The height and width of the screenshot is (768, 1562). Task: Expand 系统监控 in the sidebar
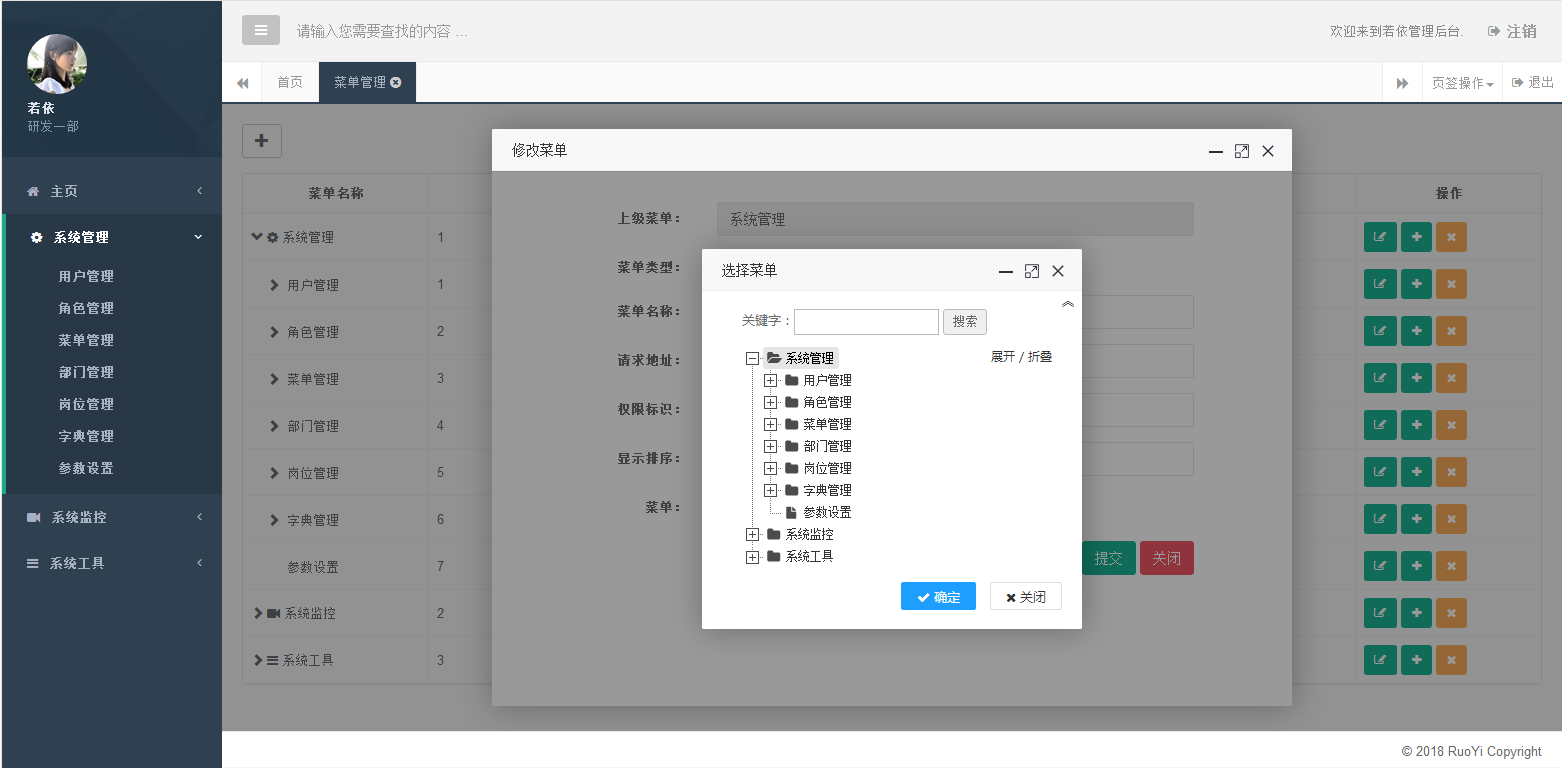click(112, 517)
